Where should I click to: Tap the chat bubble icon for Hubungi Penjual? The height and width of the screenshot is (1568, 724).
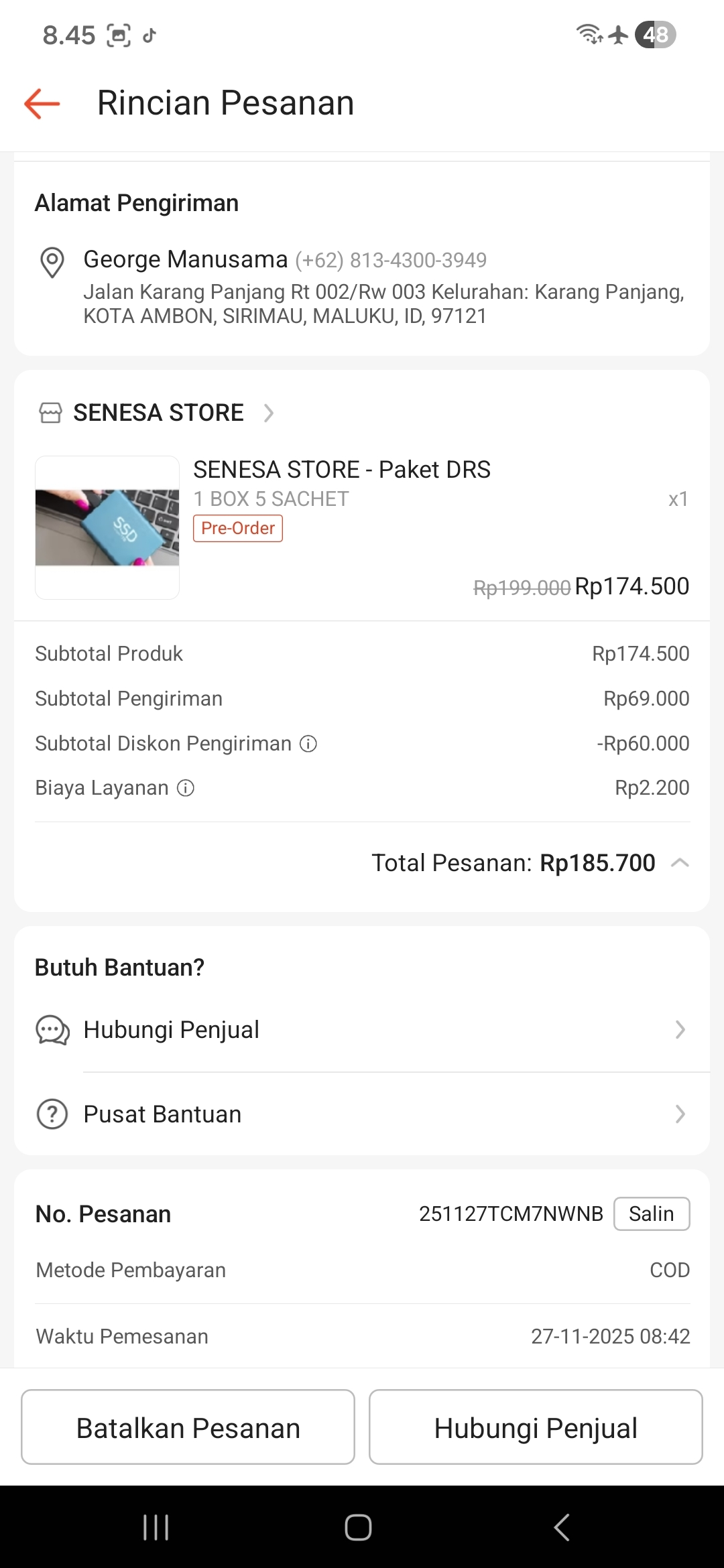point(52,1030)
